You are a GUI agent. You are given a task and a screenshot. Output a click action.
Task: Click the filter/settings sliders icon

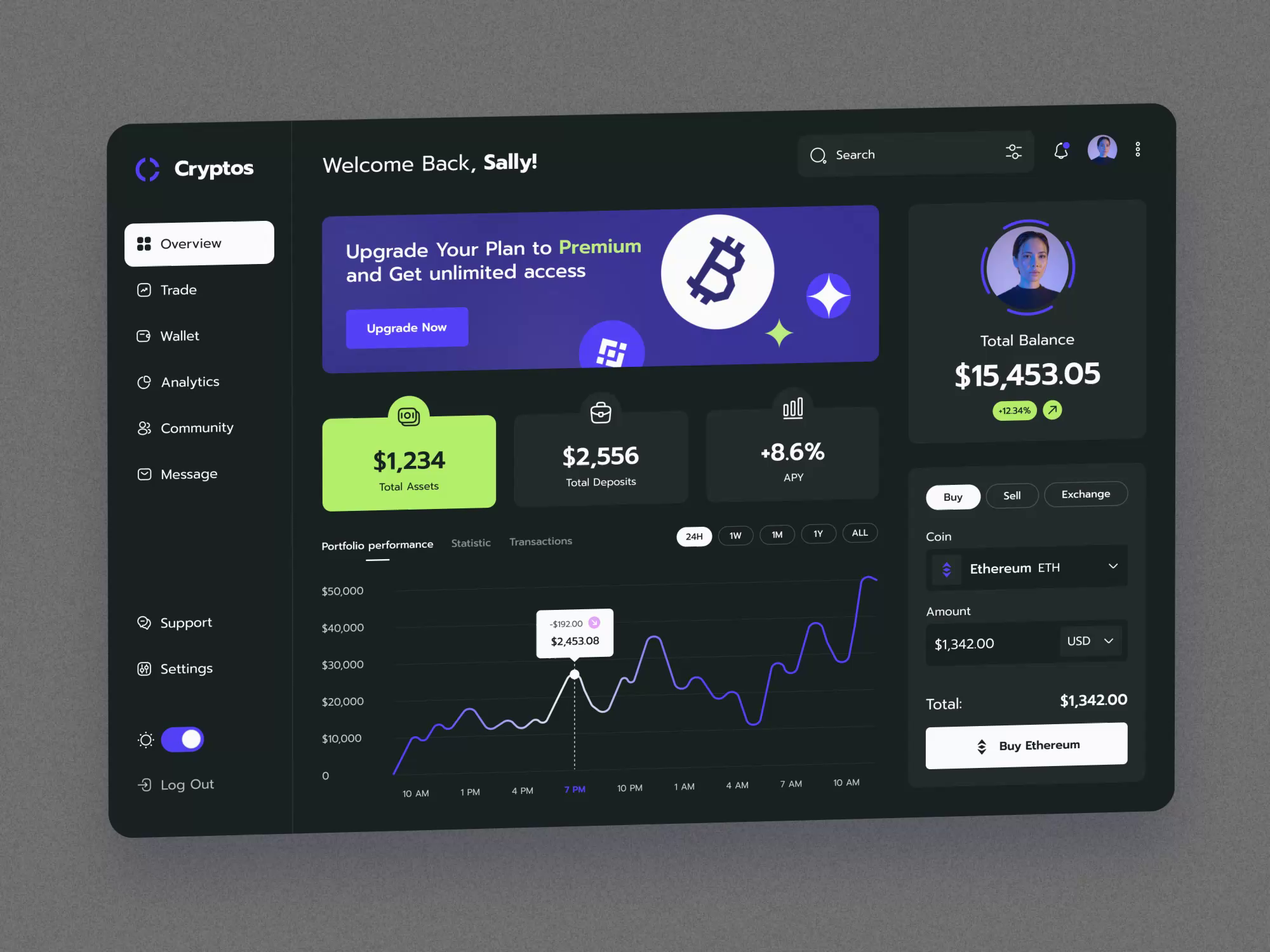1014,153
